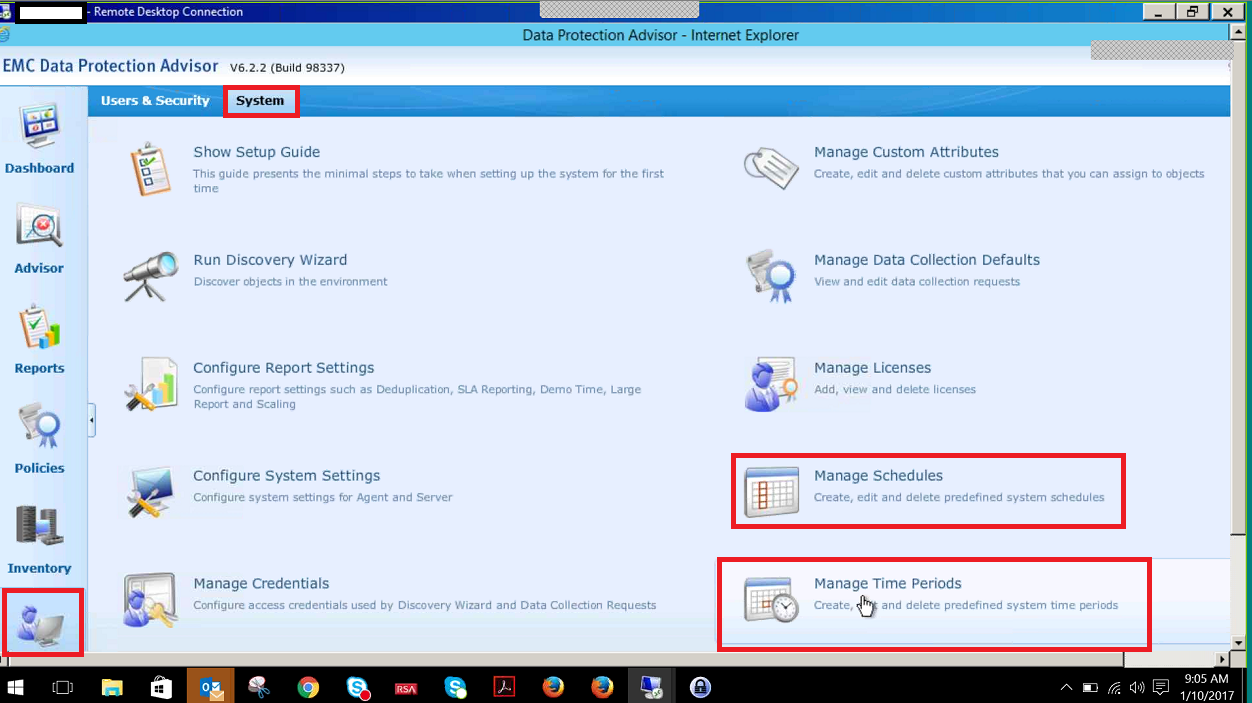Open the Dashboard section in the sidebar

39,139
